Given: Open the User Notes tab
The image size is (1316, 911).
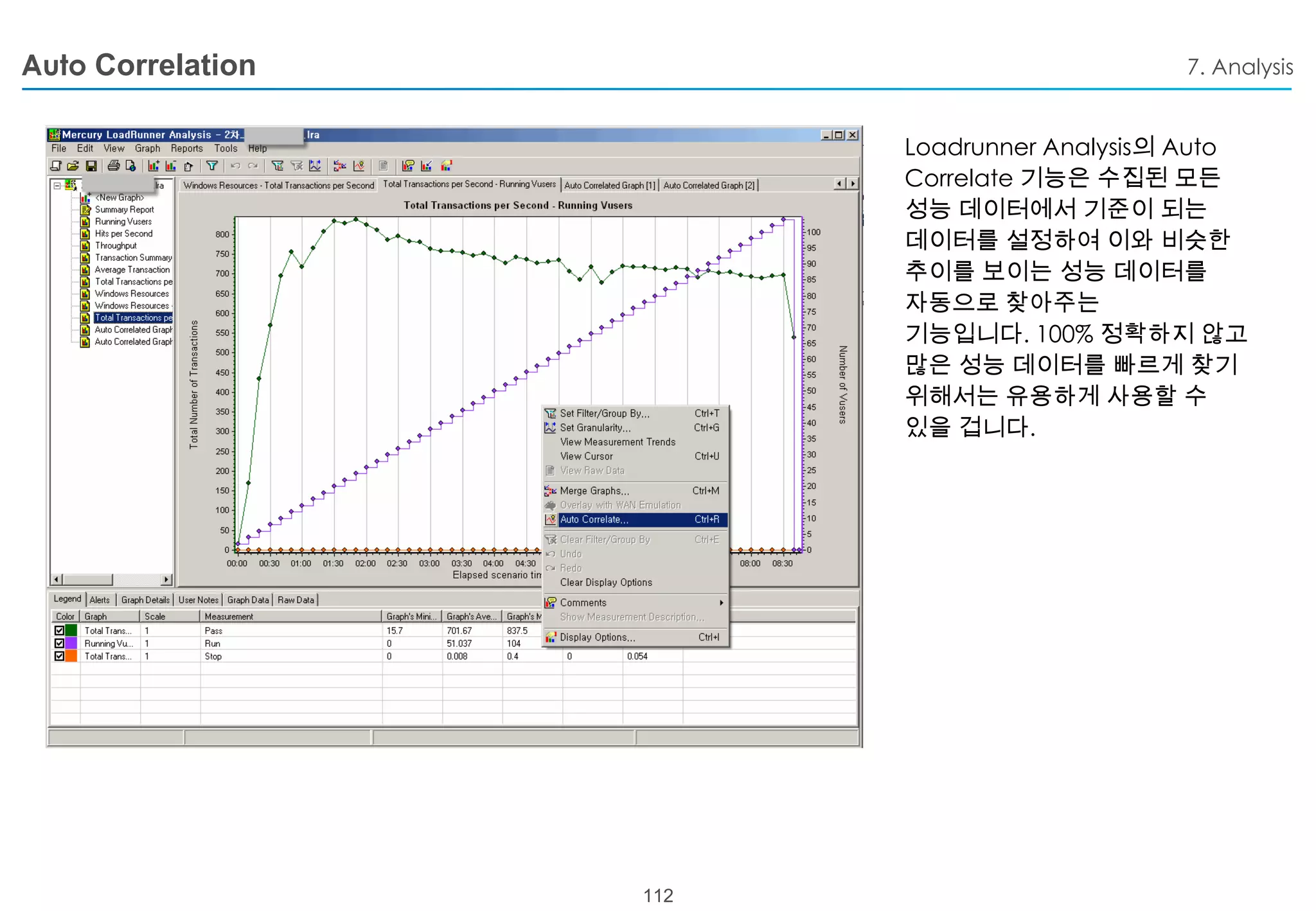Looking at the screenshot, I should pos(198,600).
